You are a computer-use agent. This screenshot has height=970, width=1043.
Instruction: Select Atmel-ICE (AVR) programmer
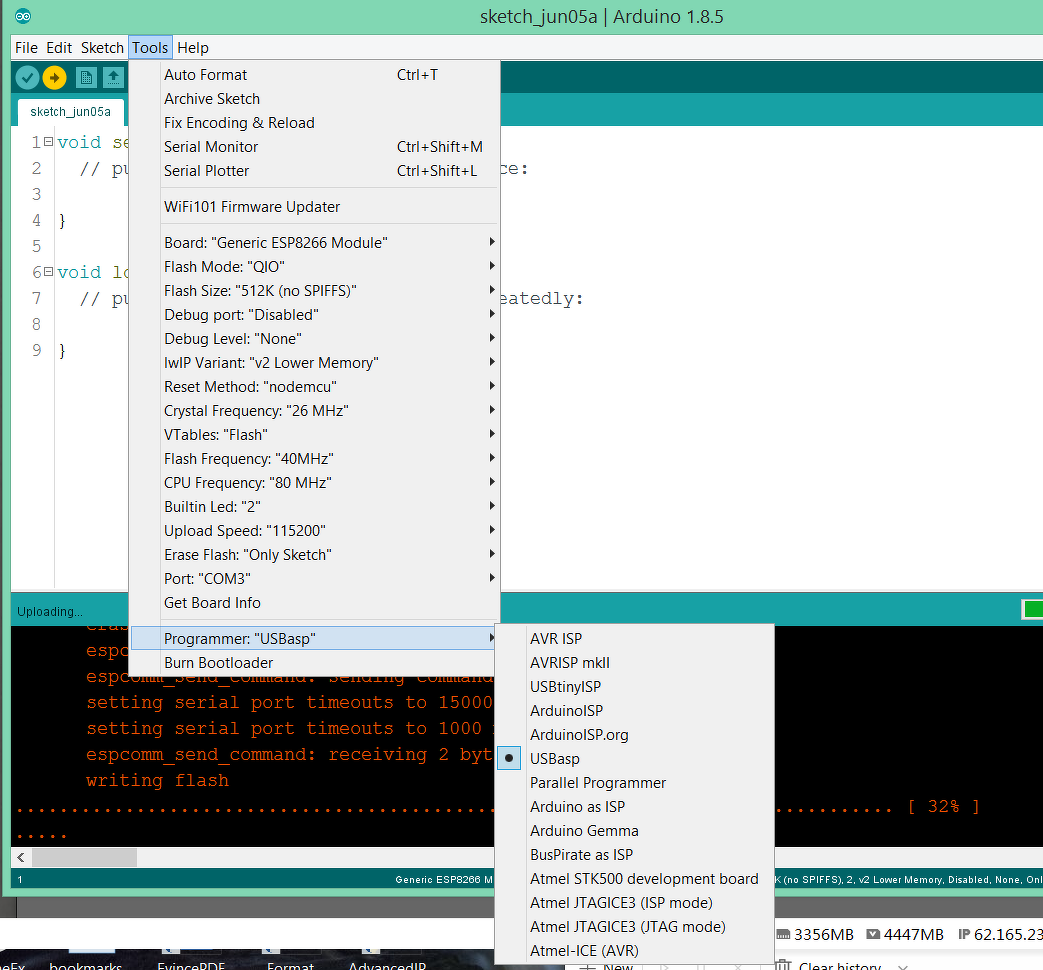tap(635, 950)
